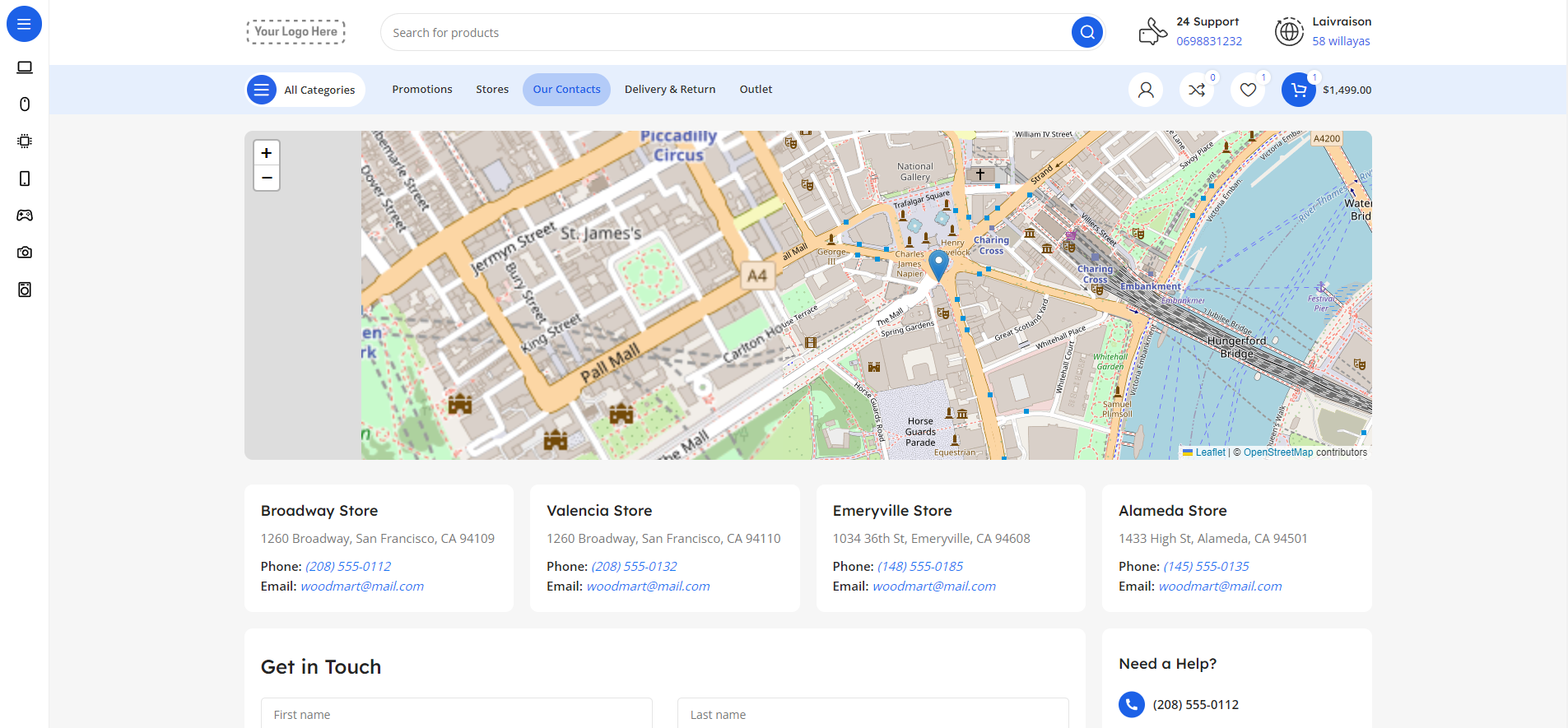The width and height of the screenshot is (1568, 728).
Task: Open the user account icon
Action: click(x=1145, y=90)
